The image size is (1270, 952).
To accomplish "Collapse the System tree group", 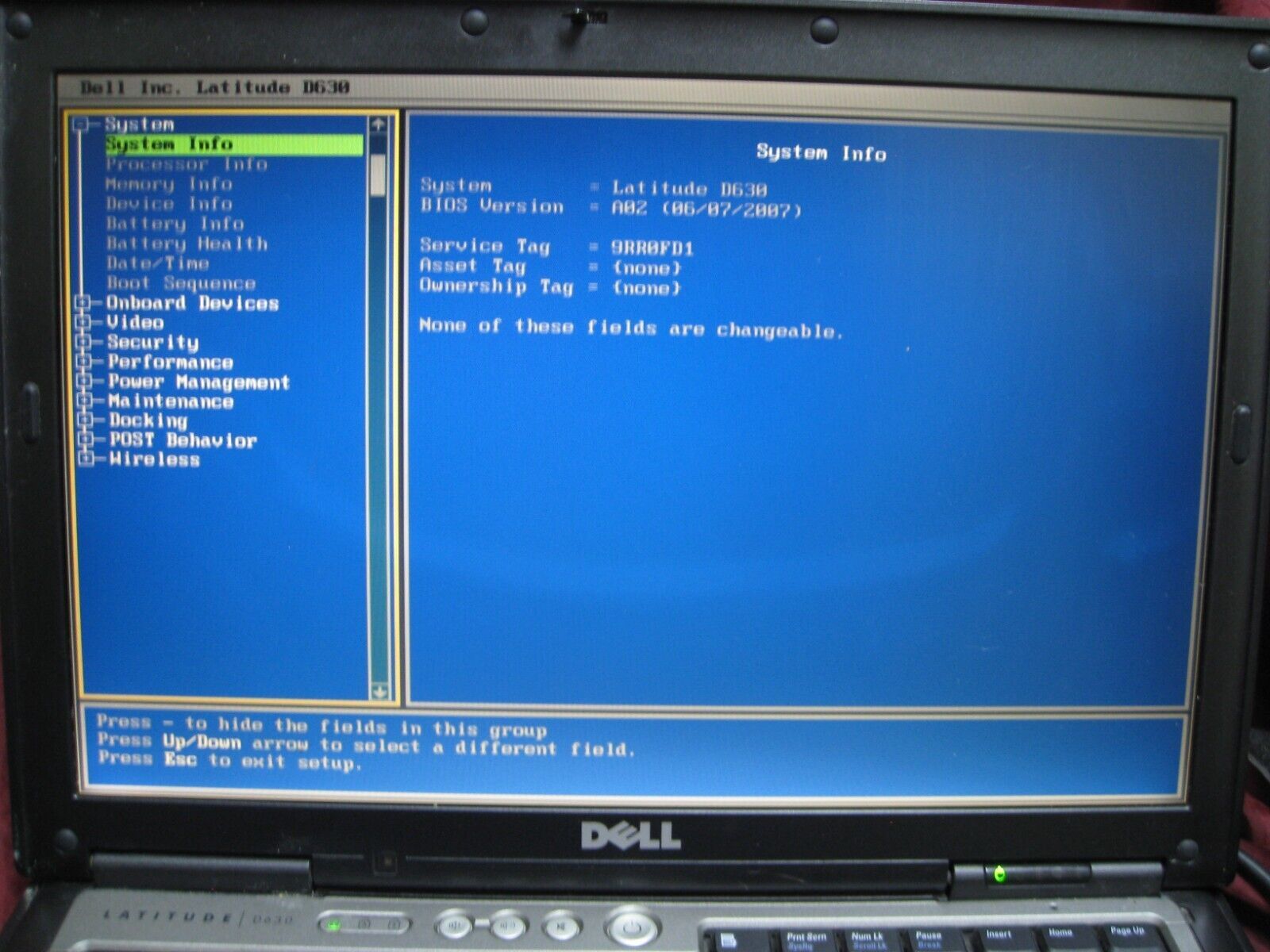I will tap(79, 125).
